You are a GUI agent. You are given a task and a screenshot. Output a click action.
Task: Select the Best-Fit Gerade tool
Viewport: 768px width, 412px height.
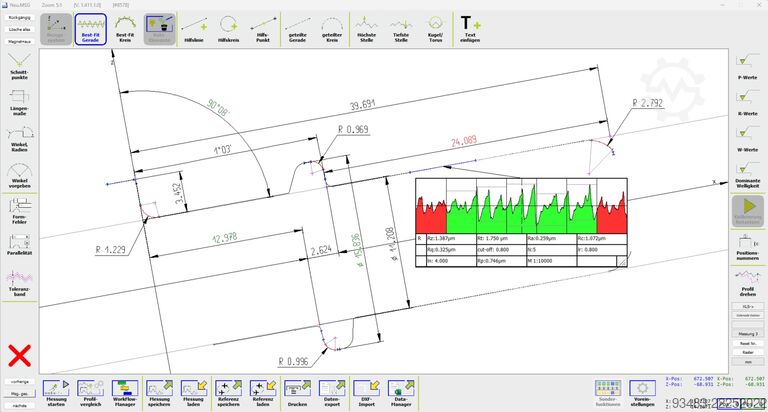tap(91, 29)
